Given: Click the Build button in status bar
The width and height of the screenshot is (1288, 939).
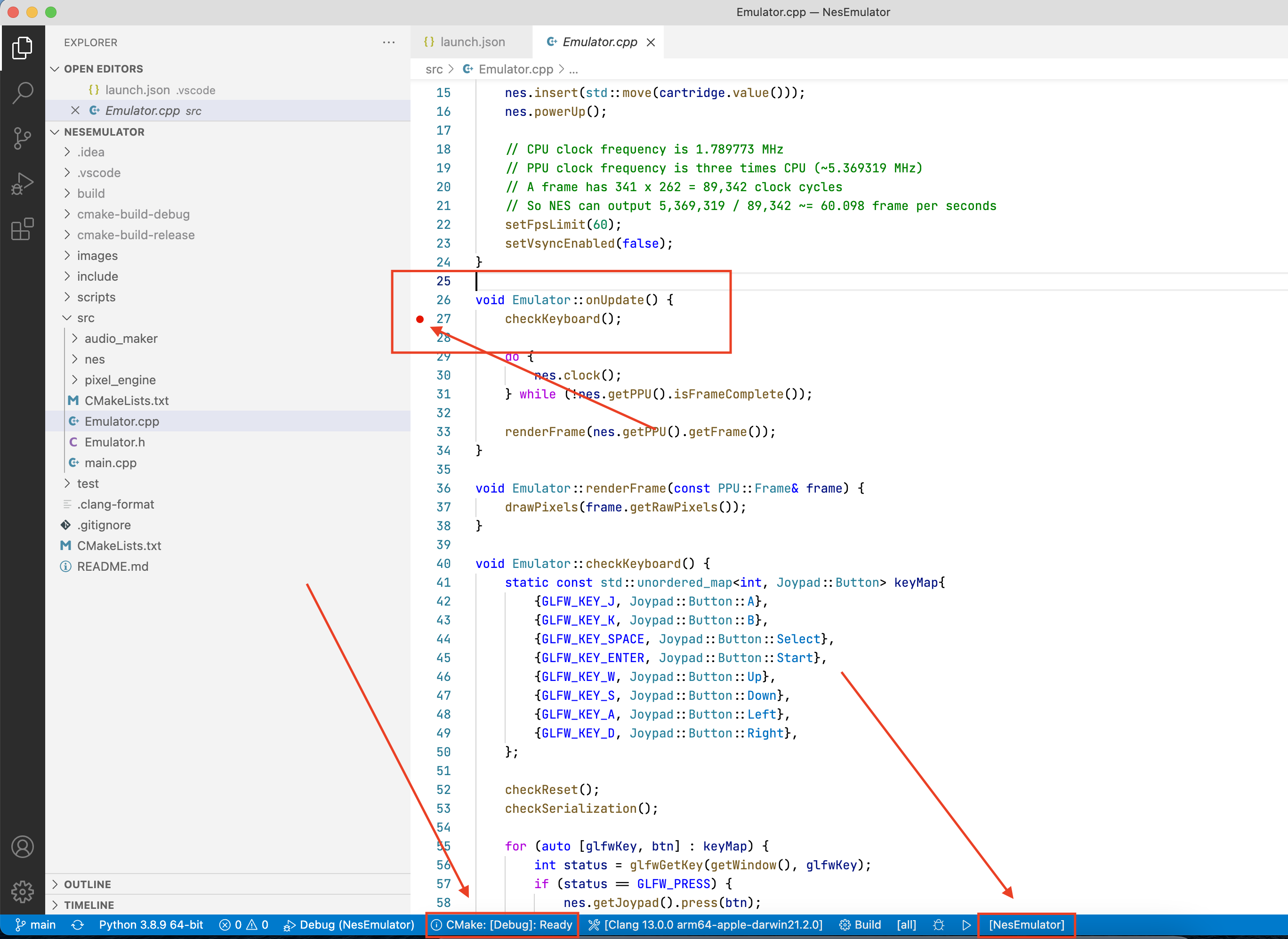Looking at the screenshot, I should (x=860, y=925).
